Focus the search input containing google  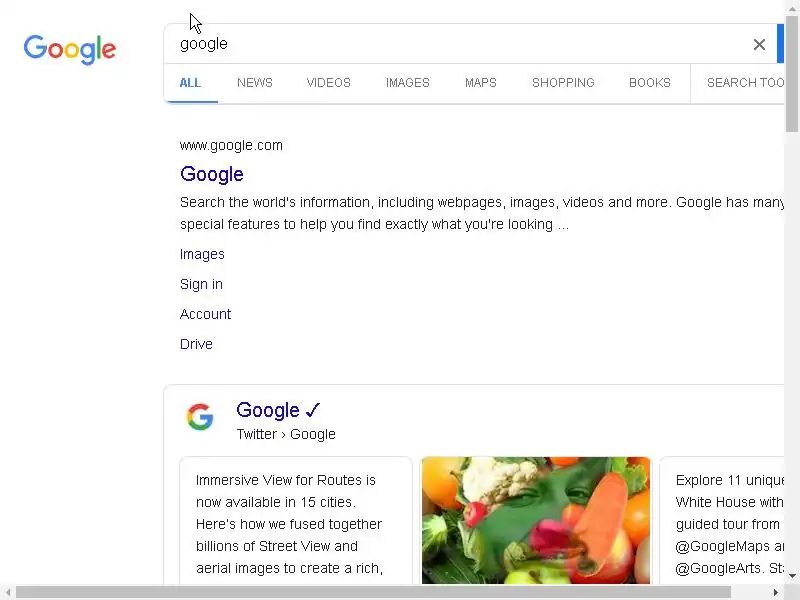(450, 44)
